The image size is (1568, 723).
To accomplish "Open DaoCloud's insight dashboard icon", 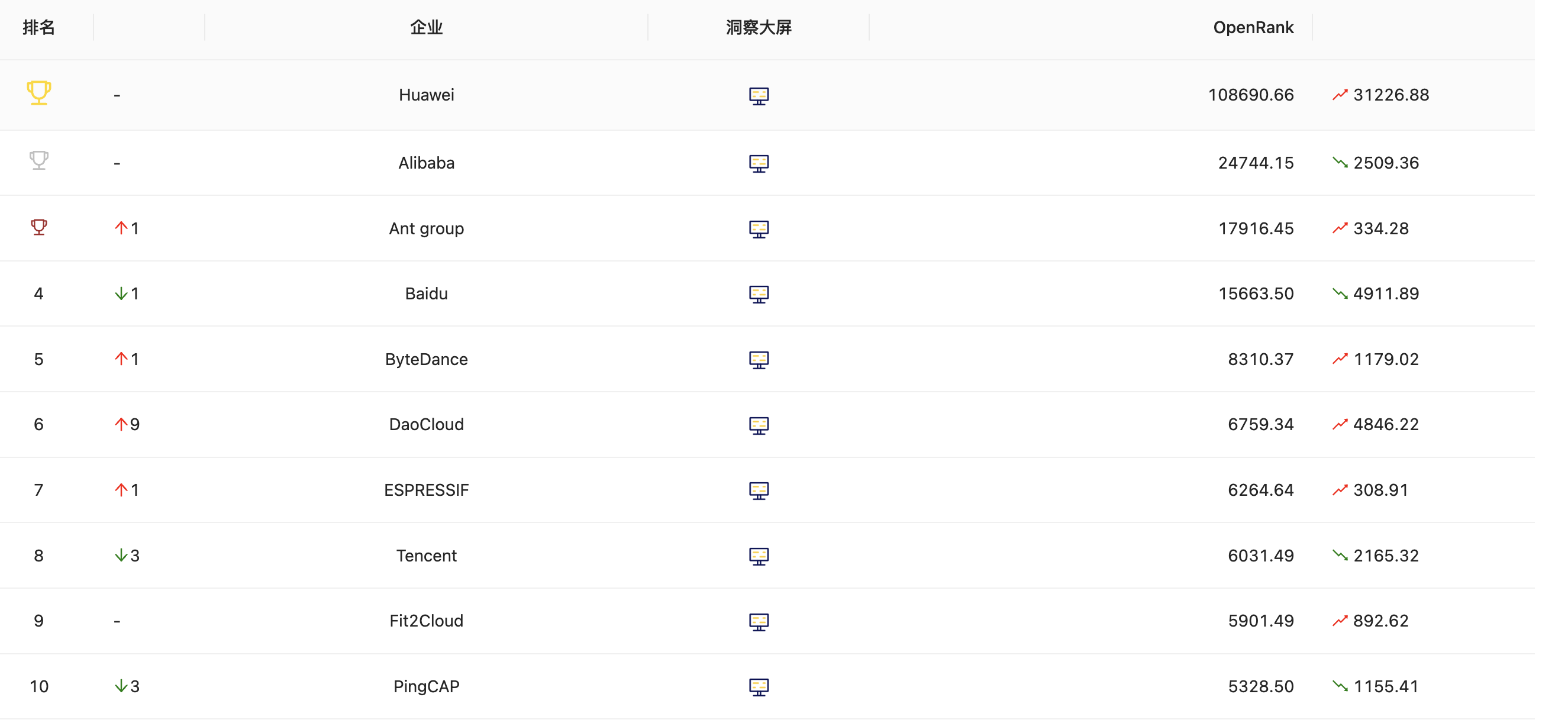I will 759,425.
